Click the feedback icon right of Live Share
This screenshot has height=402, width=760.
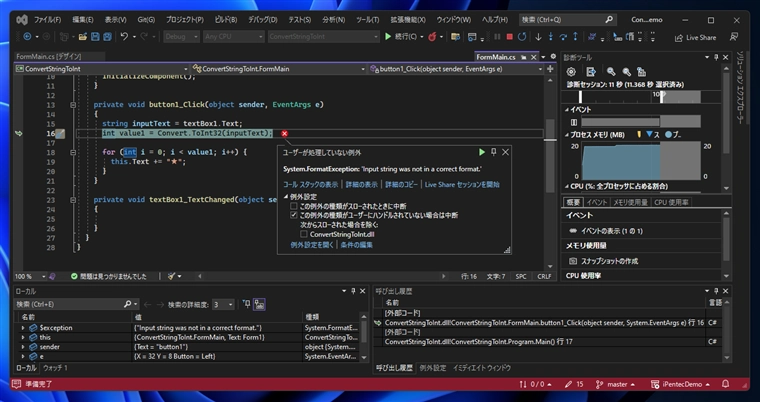coord(734,37)
